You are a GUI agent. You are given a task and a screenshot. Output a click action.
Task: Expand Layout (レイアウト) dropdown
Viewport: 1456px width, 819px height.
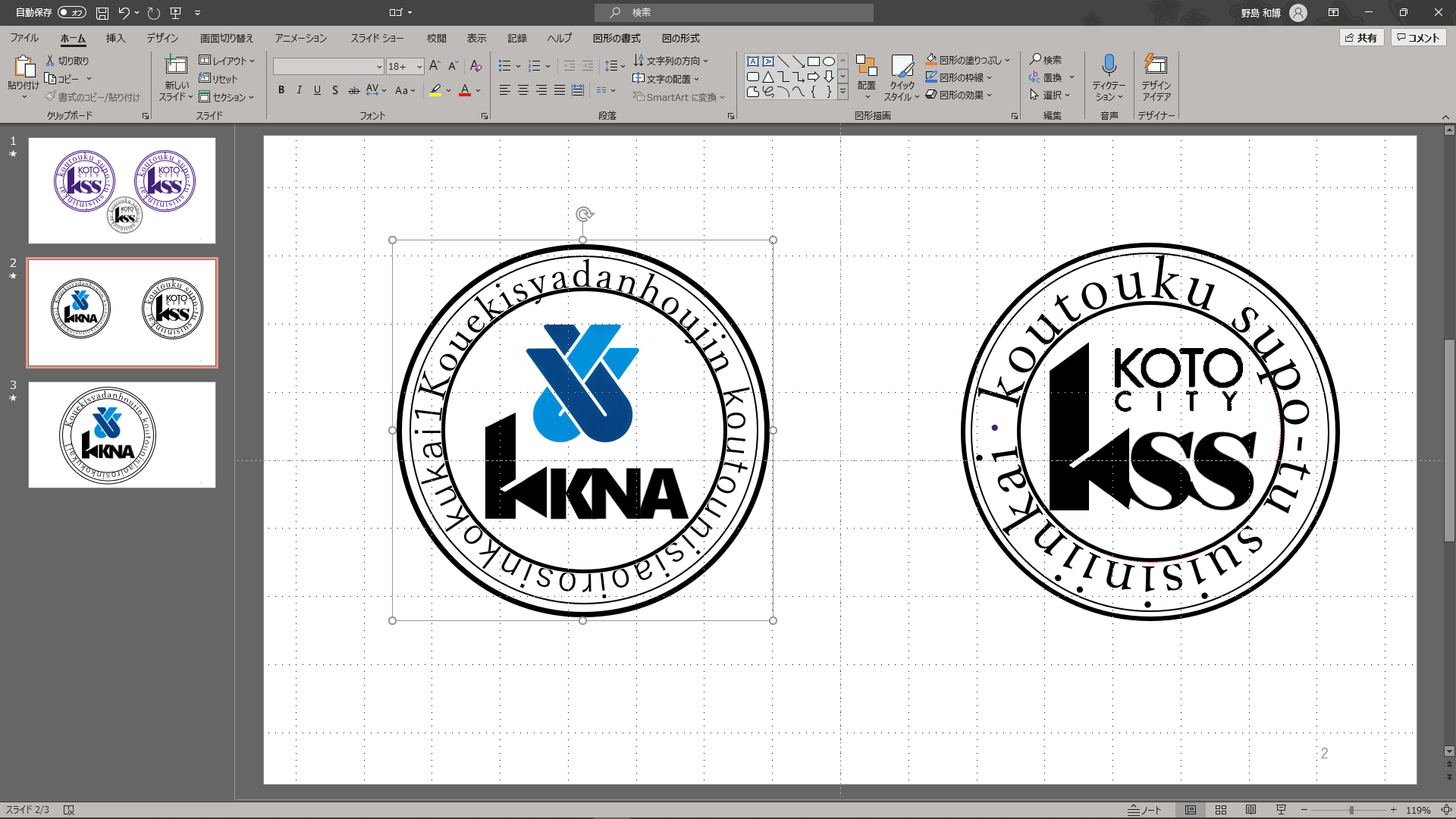pos(227,61)
